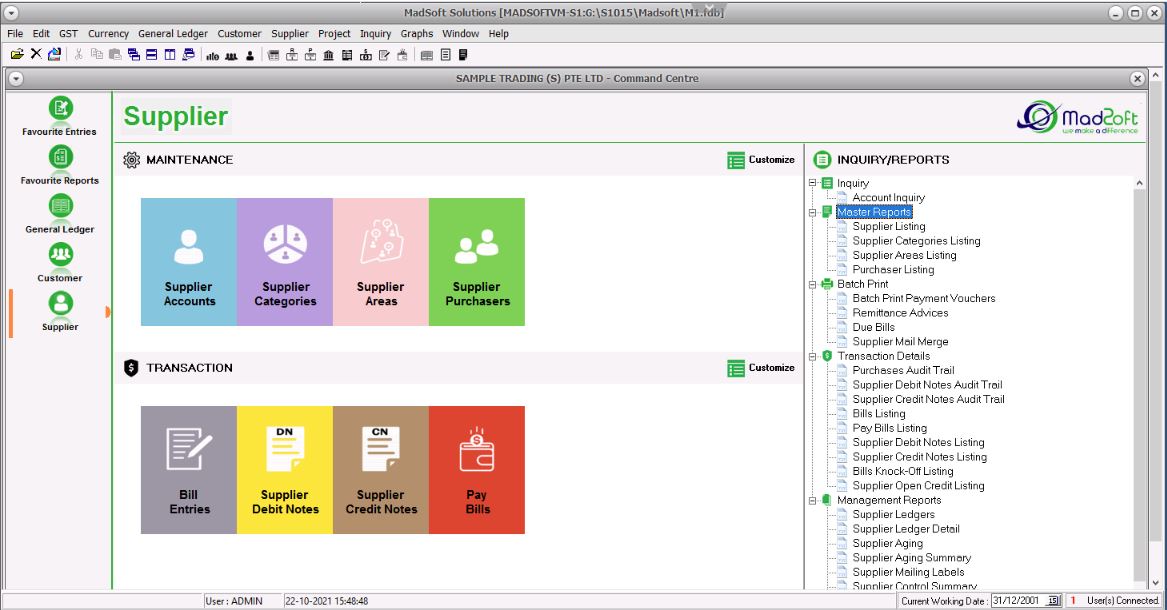Open the Currency menu
This screenshot has width=1167, height=610.
tap(109, 33)
